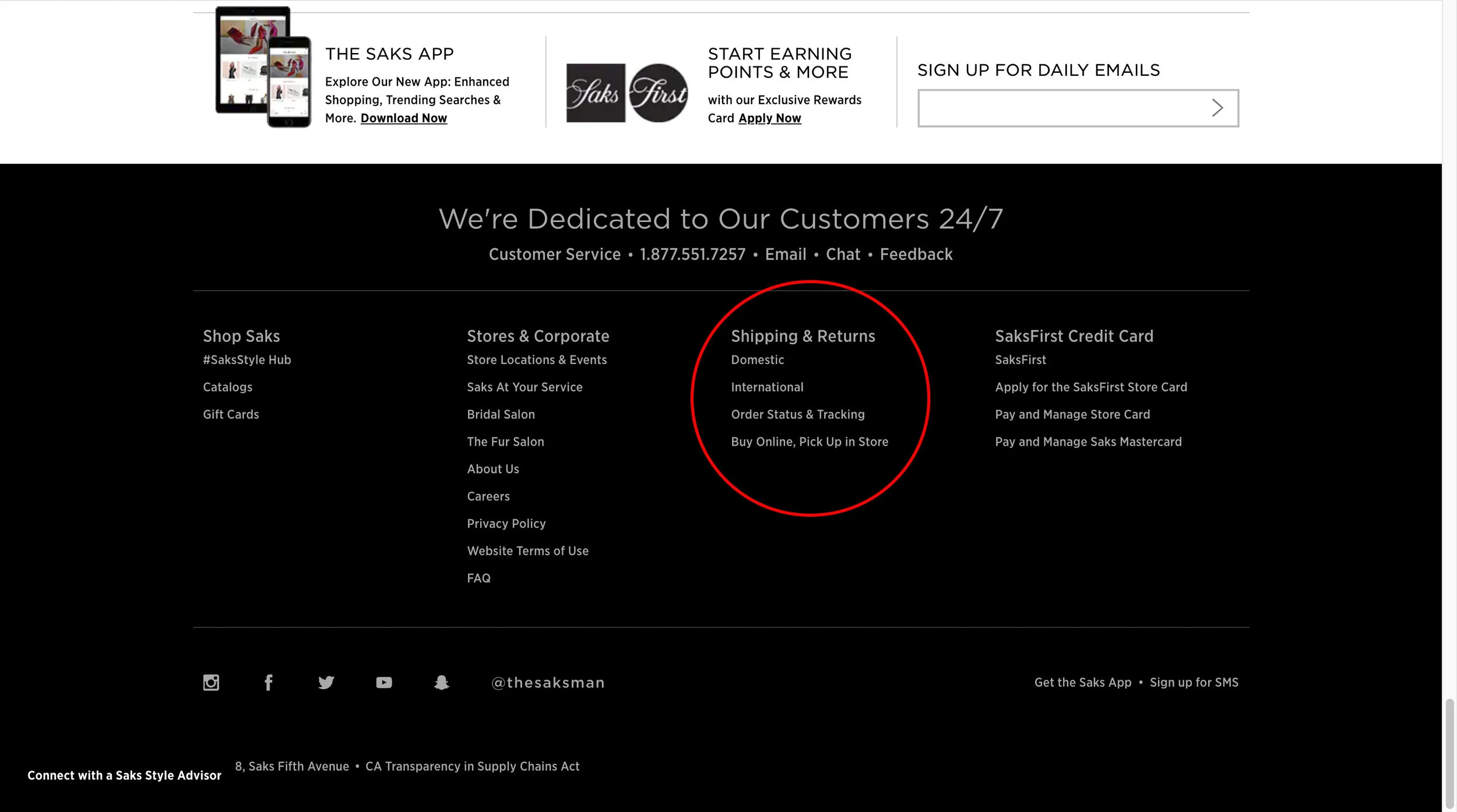Open the Saks Facebook icon
Screen dimensions: 1457x812
[x=268, y=682]
